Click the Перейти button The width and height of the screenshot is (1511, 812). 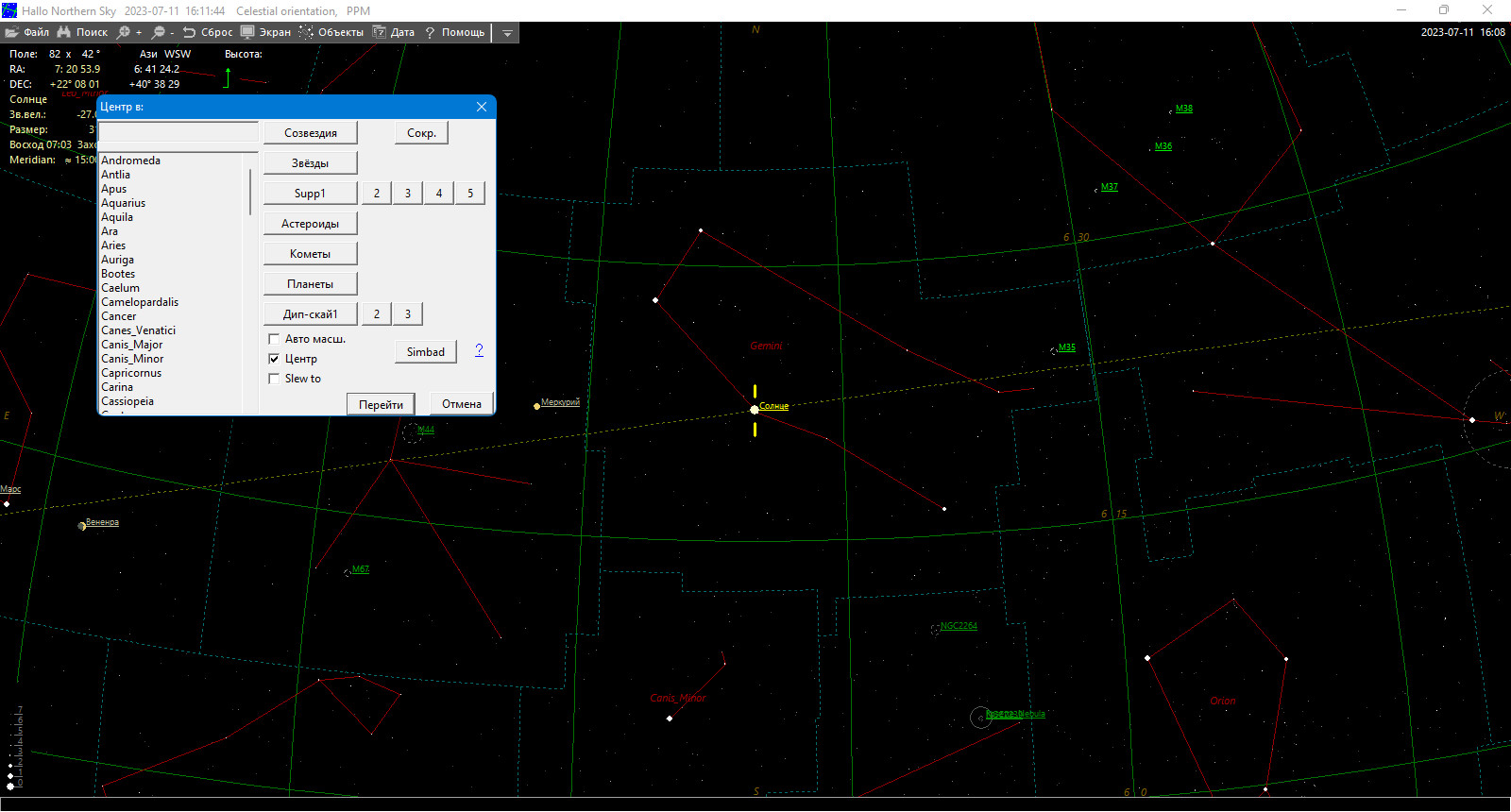coord(381,404)
